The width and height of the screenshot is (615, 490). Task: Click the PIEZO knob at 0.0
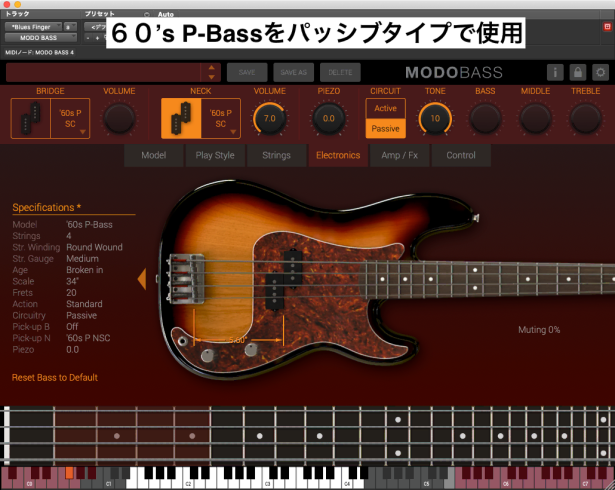pos(329,118)
